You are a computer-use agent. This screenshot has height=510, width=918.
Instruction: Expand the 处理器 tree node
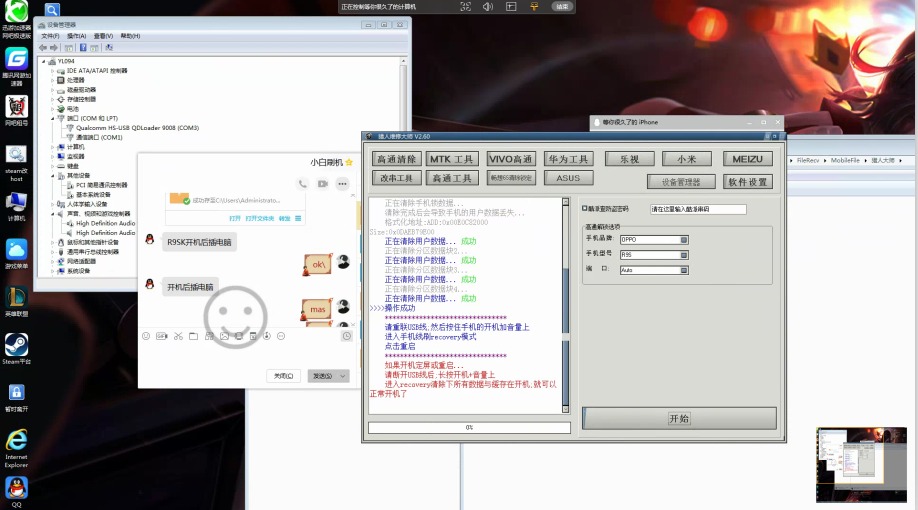click(x=53, y=80)
